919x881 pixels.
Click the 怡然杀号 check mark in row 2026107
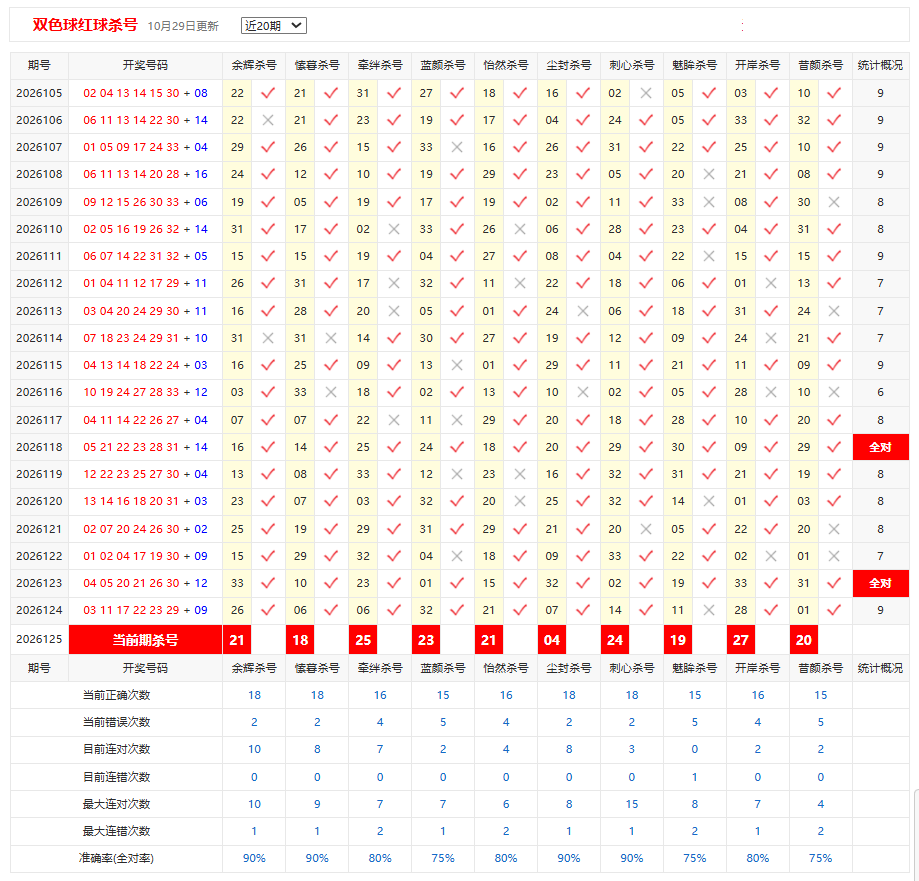click(x=520, y=147)
